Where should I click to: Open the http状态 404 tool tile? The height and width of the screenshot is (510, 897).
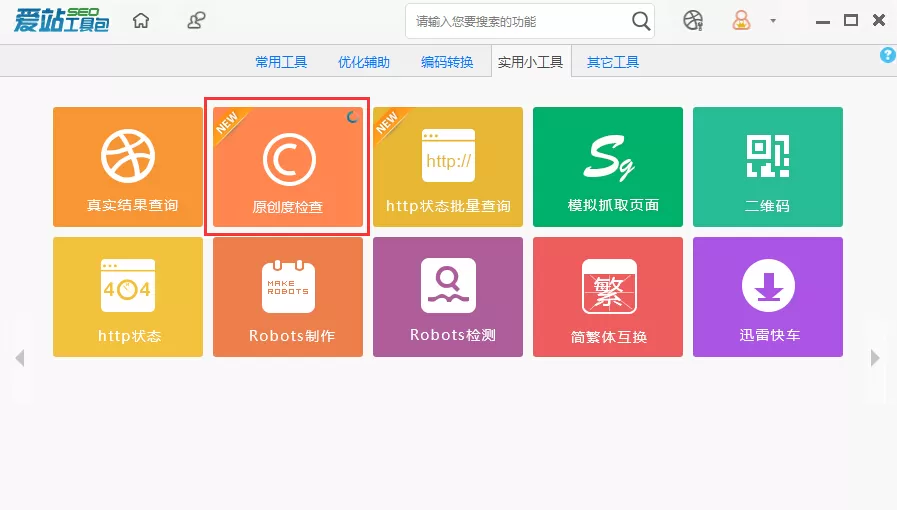coord(128,297)
